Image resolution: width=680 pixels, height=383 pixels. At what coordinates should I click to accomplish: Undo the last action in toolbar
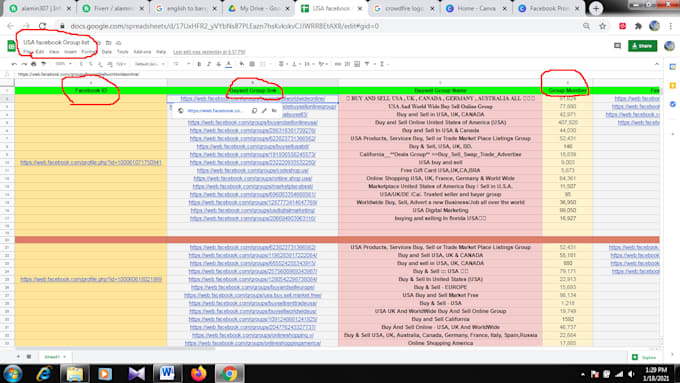pyautogui.click(x=14, y=64)
